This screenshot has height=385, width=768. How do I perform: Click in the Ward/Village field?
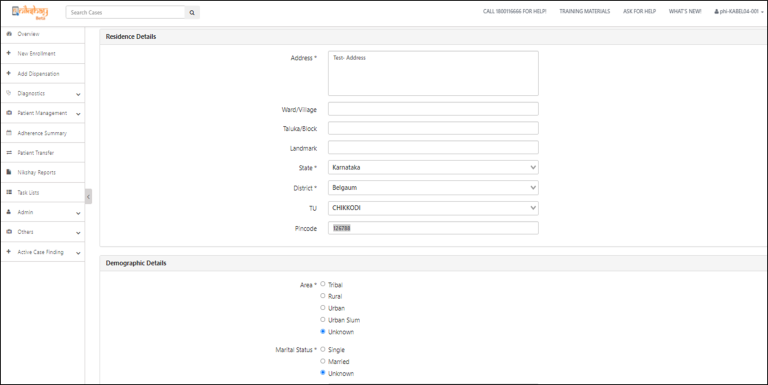(433, 109)
